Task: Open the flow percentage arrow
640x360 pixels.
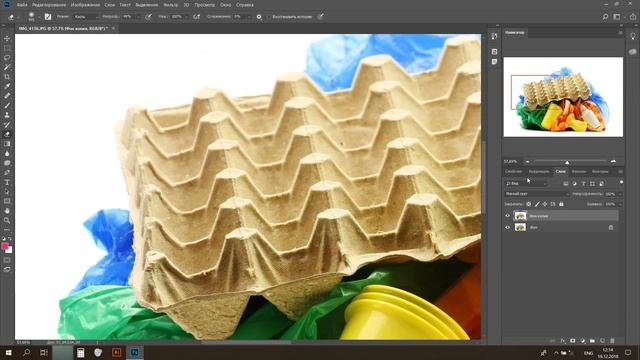Action: click(187, 17)
